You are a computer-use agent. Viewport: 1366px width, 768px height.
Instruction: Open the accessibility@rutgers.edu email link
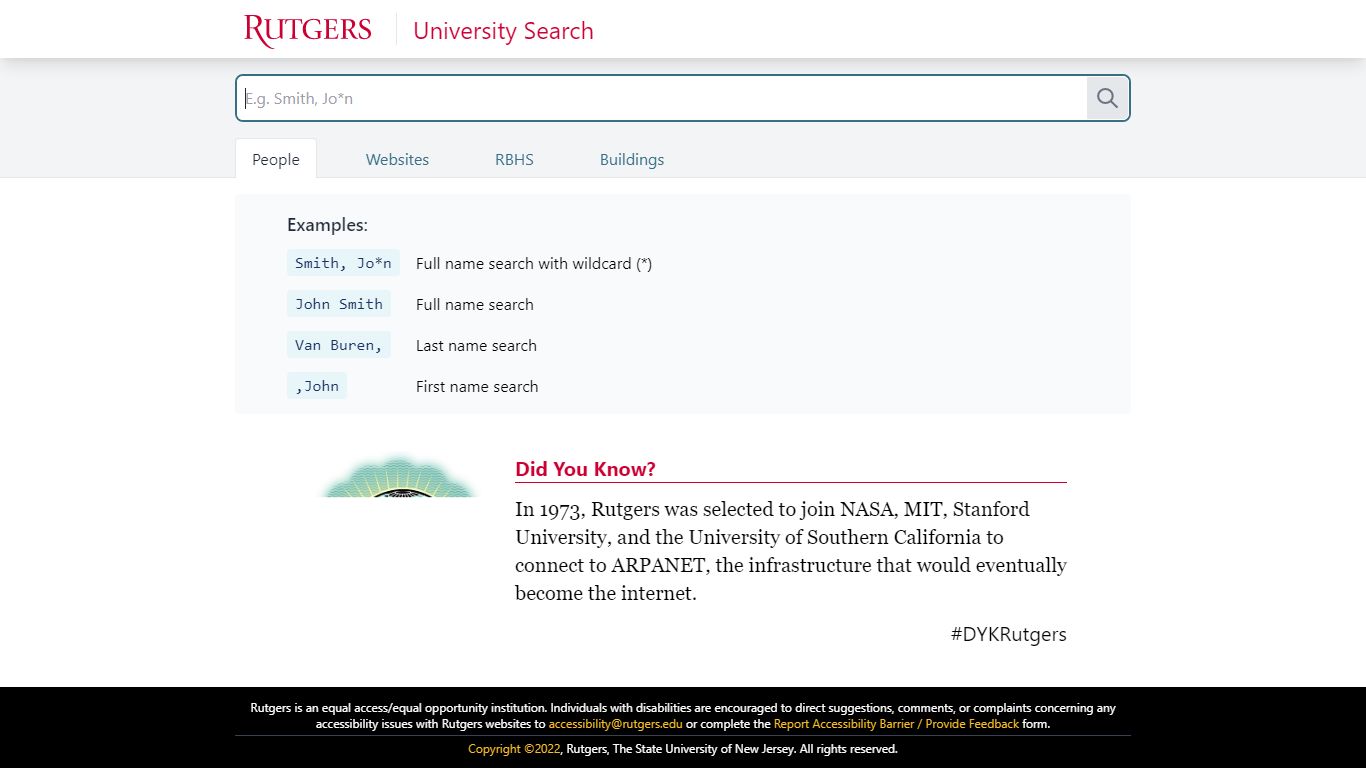[x=615, y=724]
